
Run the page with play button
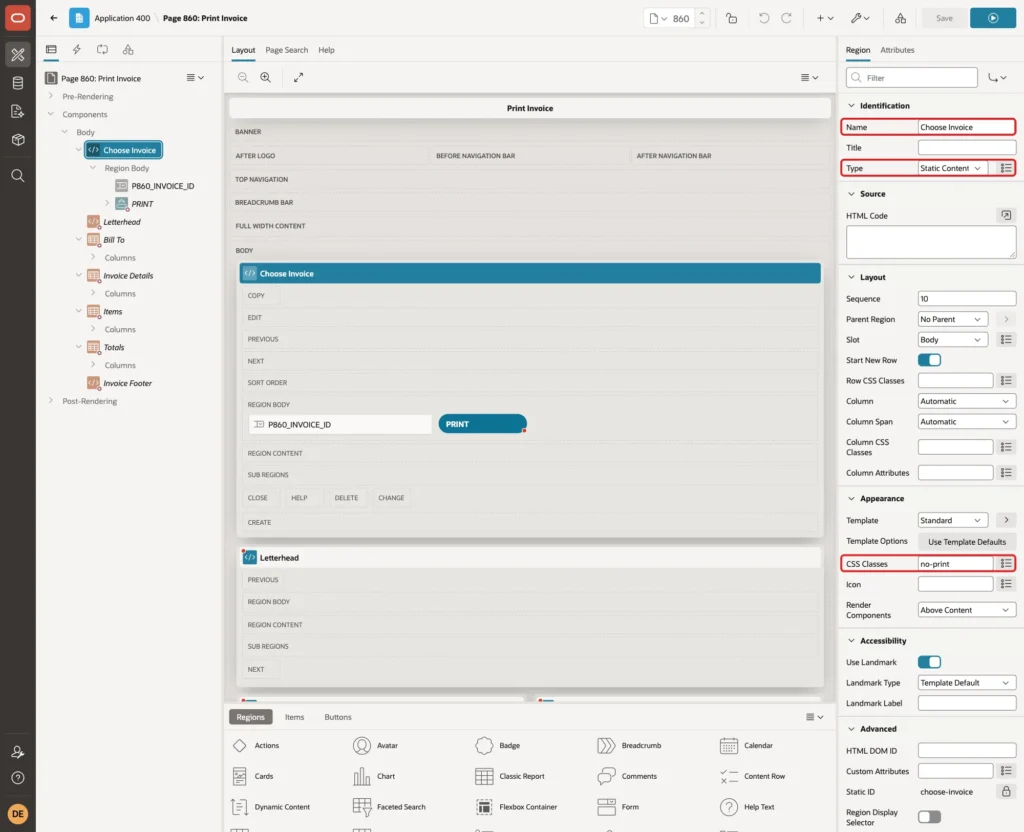[x=993, y=18]
